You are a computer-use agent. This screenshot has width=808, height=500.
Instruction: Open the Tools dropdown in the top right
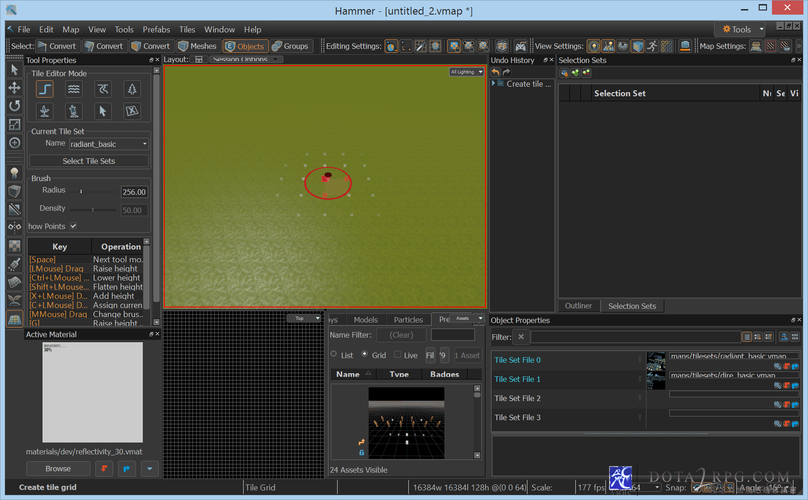click(x=740, y=29)
